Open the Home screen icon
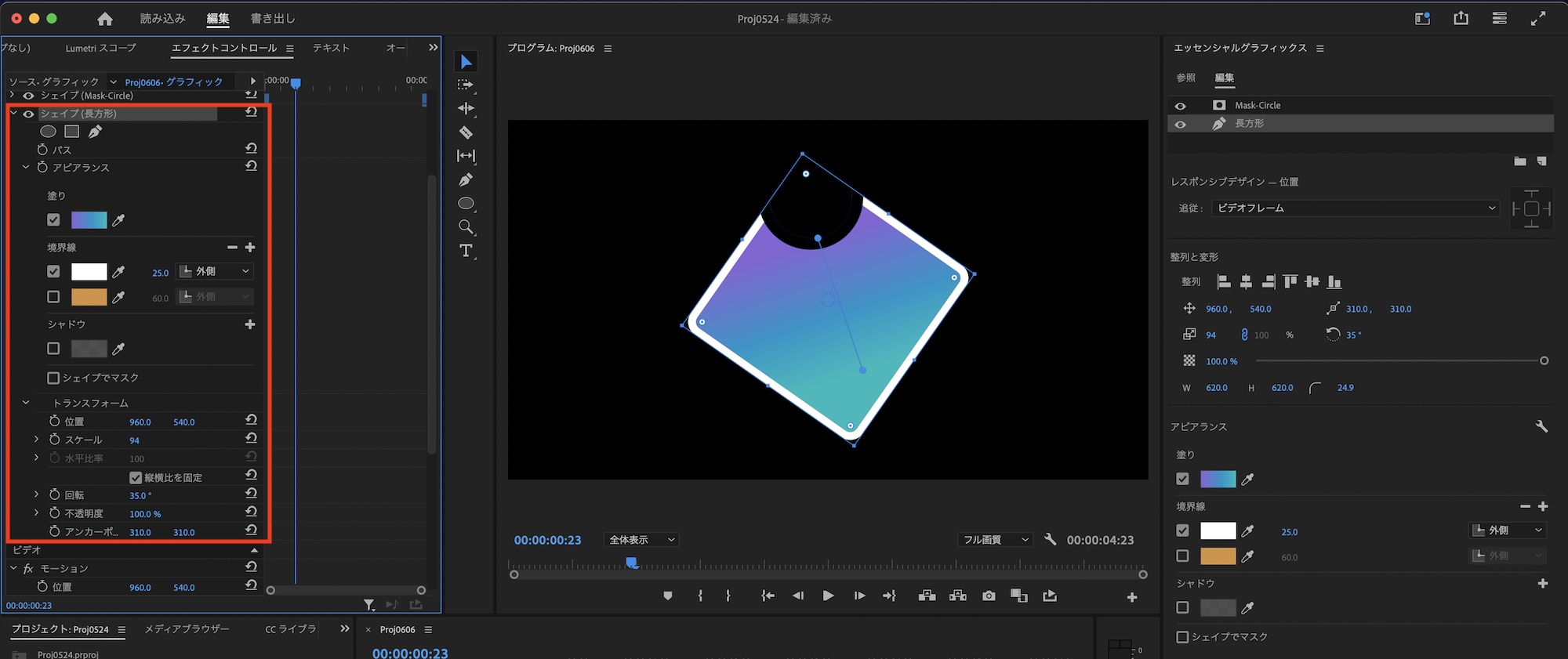Image resolution: width=1568 pixels, height=659 pixels. [105, 19]
